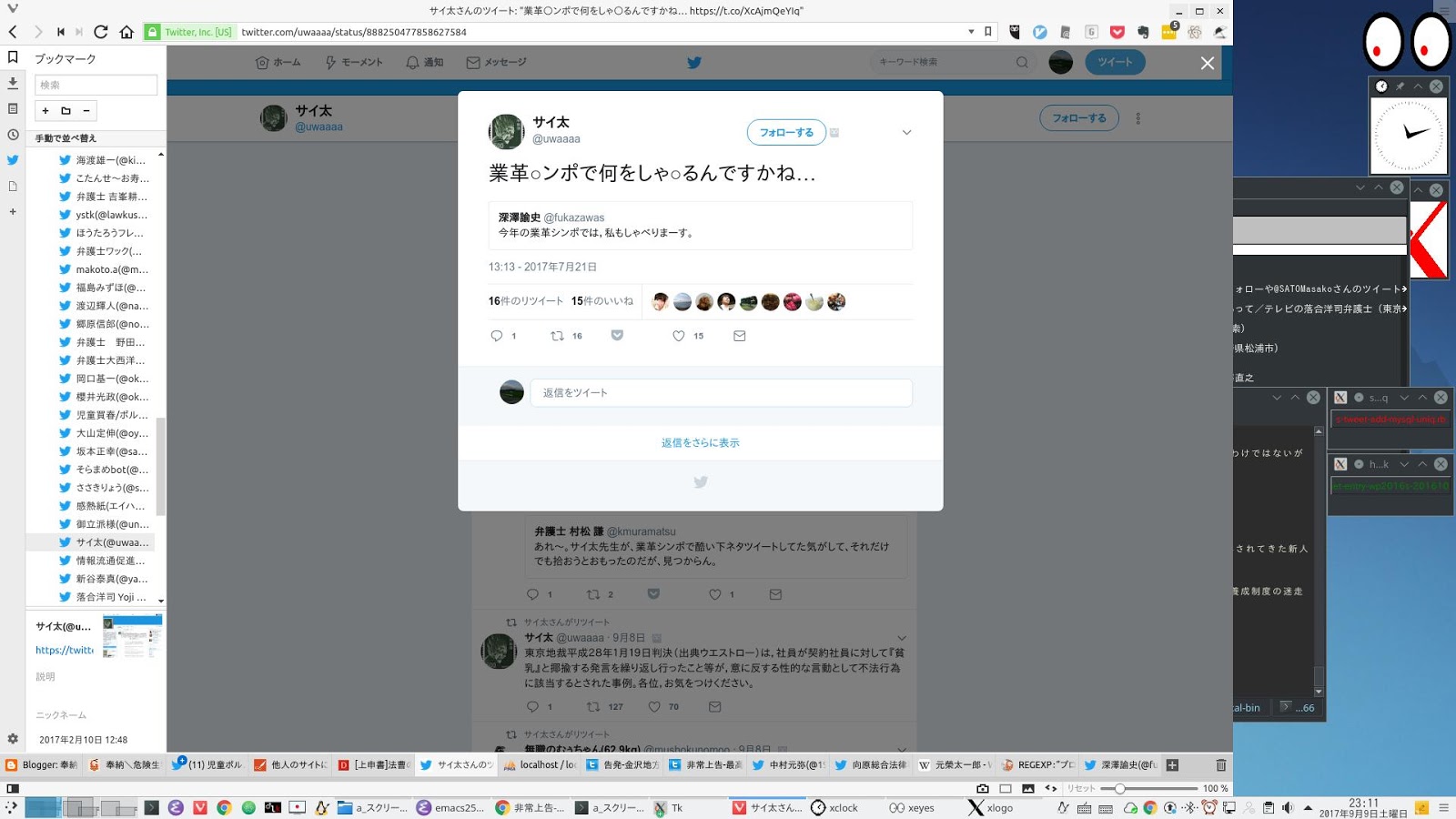
Task: Click フォローする button in the tweet modal
Action: 786,133
